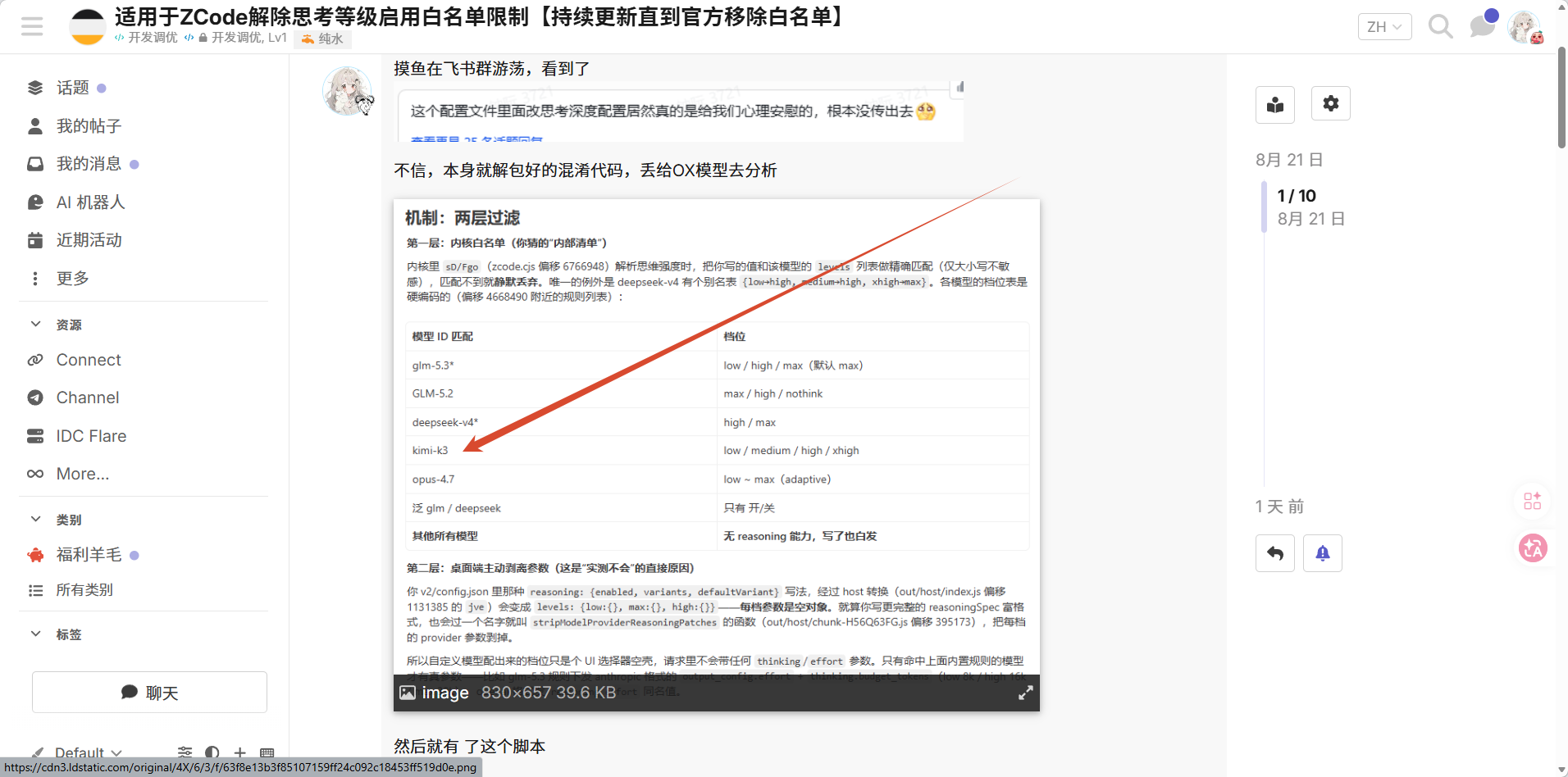Click the reply arrow button in timeline
This screenshot has height=777, width=1568.
tap(1275, 553)
